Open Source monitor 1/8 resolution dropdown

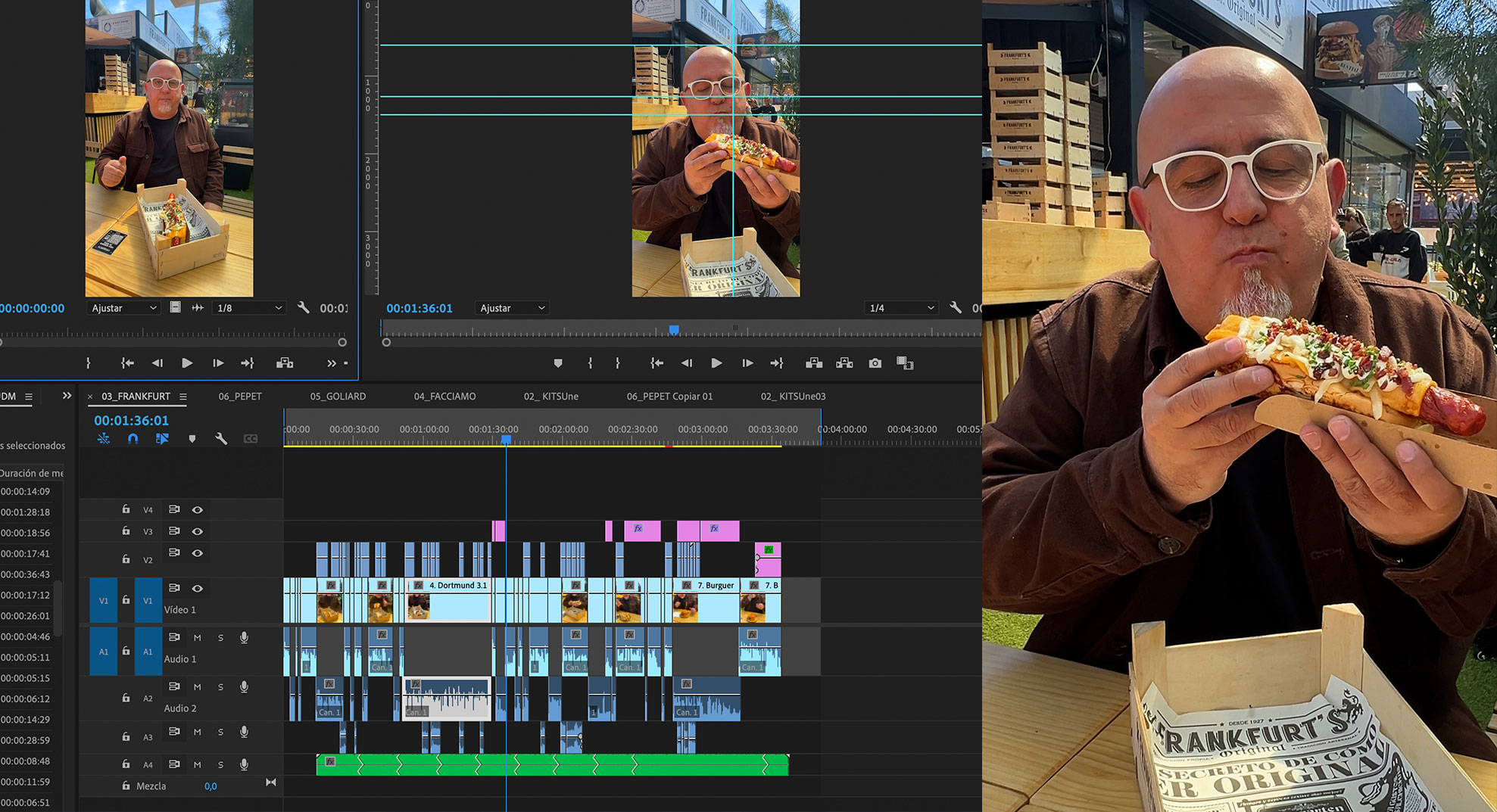[249, 308]
